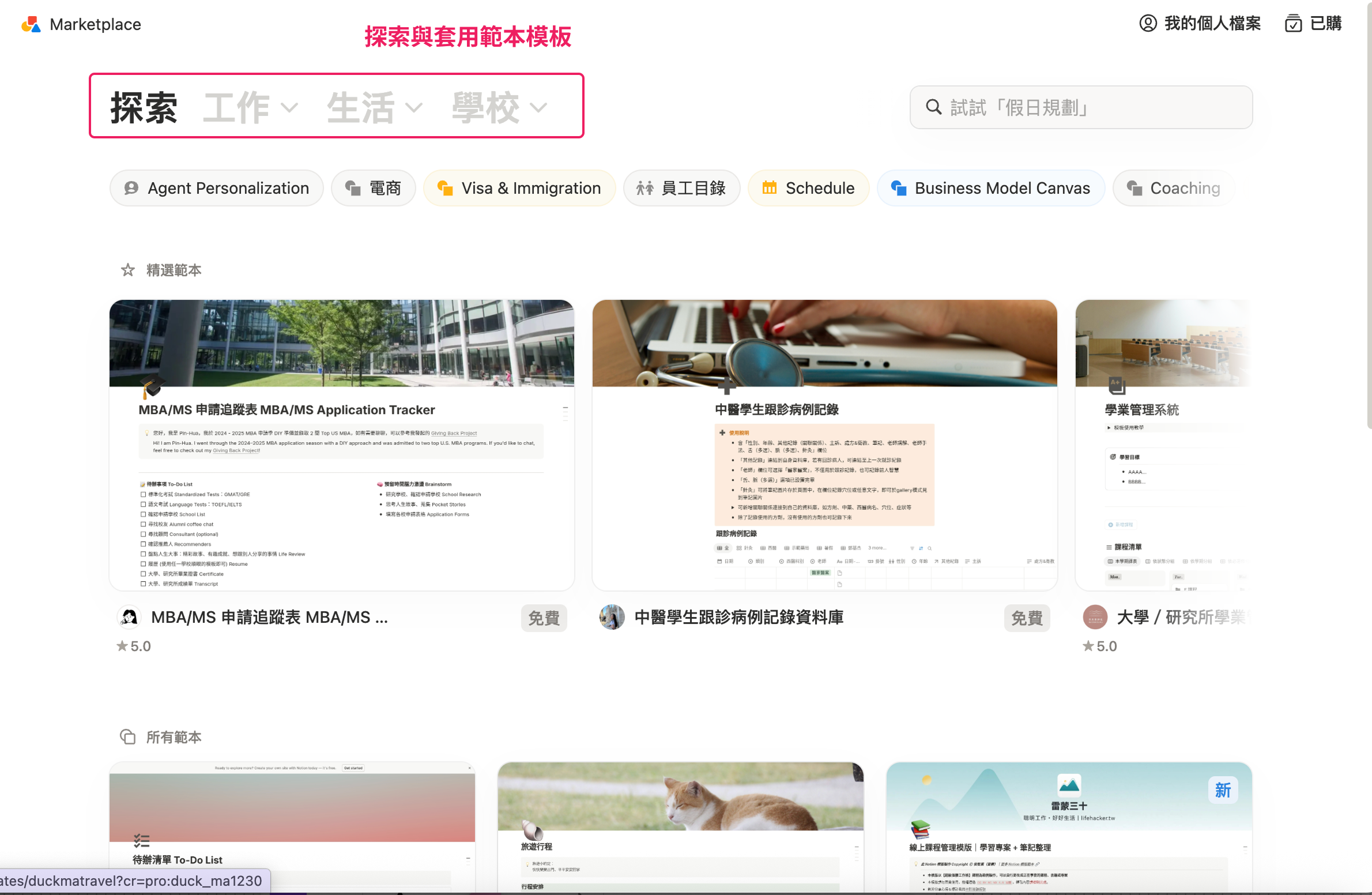Open the MBA/MS Application Tracker thumbnail
The height and width of the screenshot is (895, 1372).
point(342,444)
